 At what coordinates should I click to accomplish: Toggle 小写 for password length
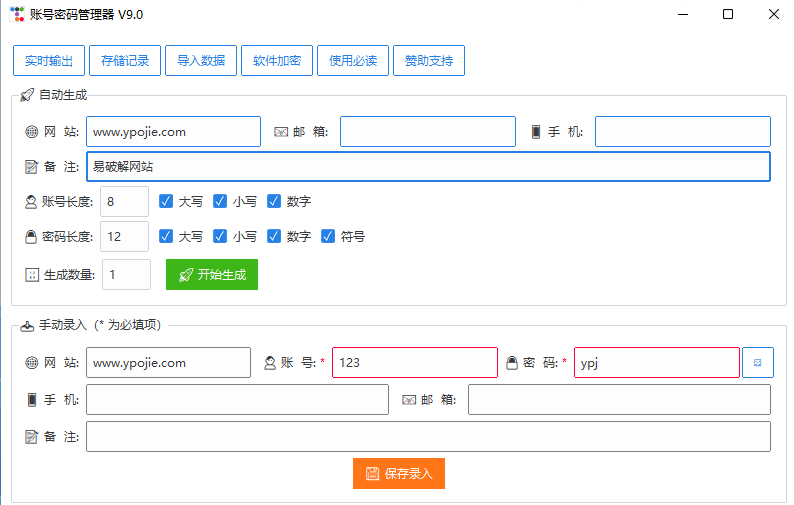point(220,236)
